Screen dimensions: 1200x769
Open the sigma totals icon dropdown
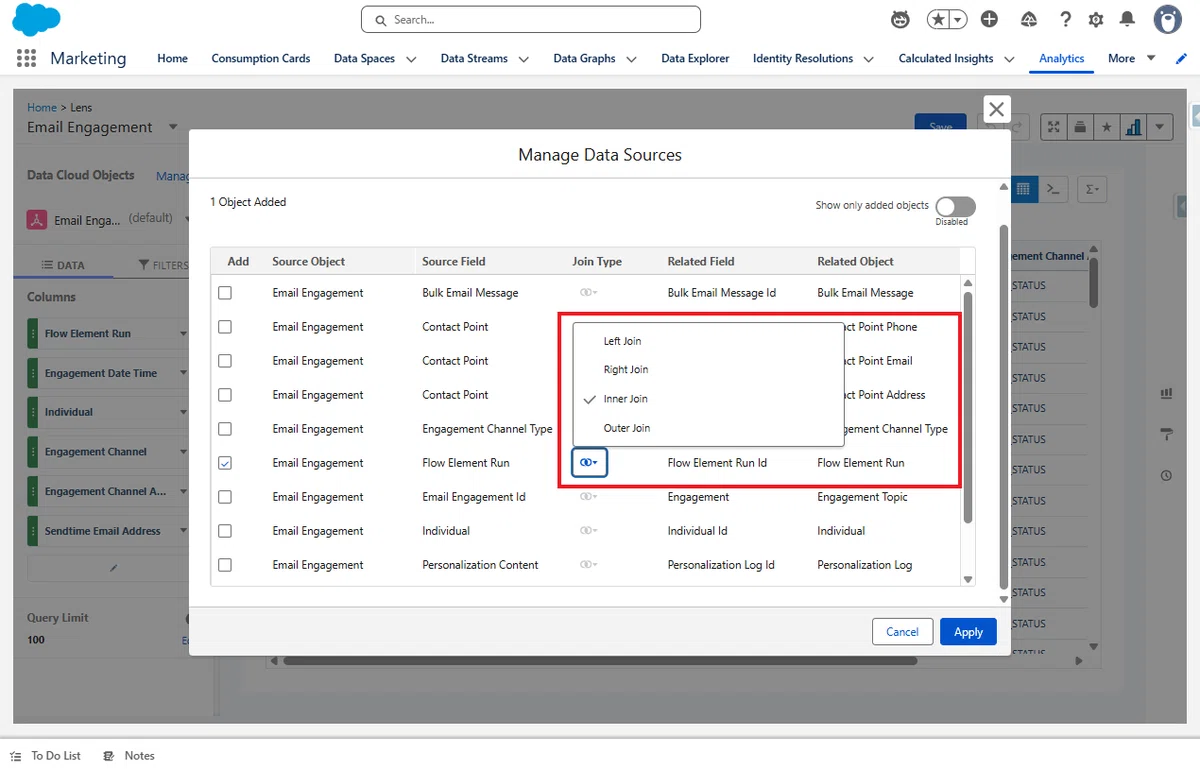pyautogui.click(x=1091, y=188)
